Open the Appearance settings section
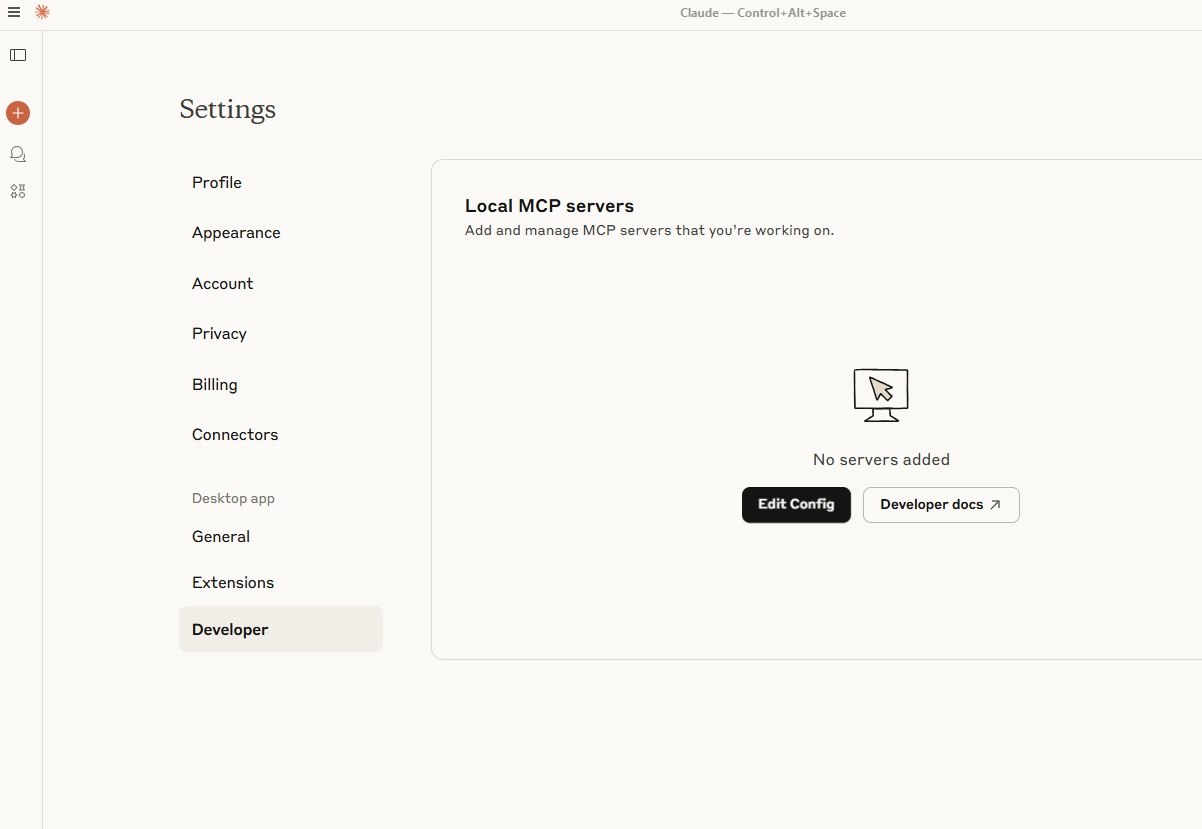 coord(236,232)
